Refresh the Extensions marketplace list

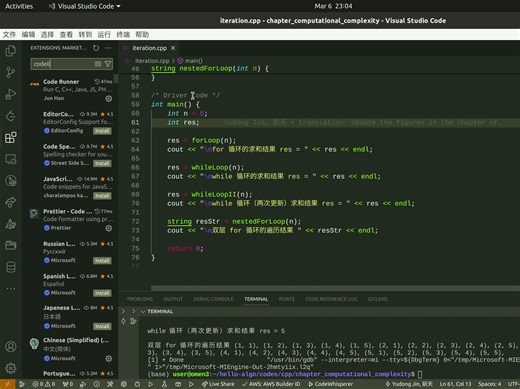96,48
